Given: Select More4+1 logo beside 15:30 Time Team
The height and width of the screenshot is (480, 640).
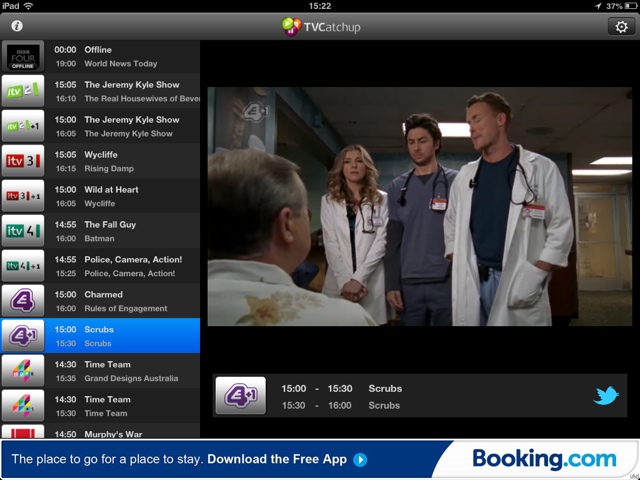Looking at the screenshot, I should coord(23,406).
